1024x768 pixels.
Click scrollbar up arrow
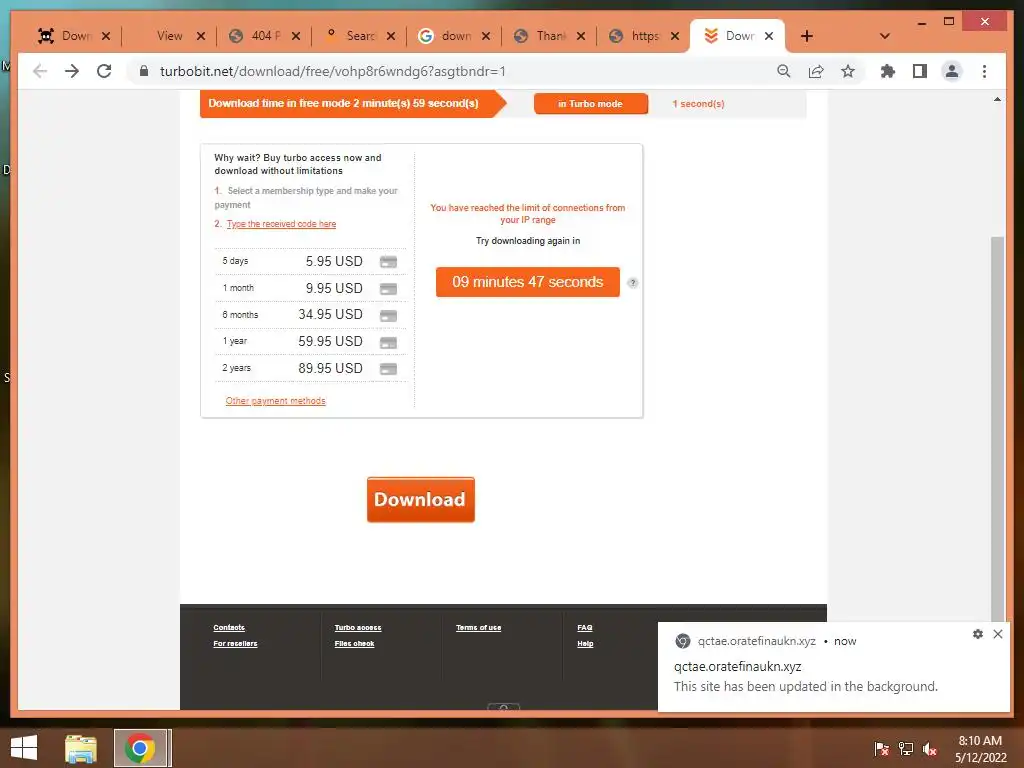click(997, 99)
